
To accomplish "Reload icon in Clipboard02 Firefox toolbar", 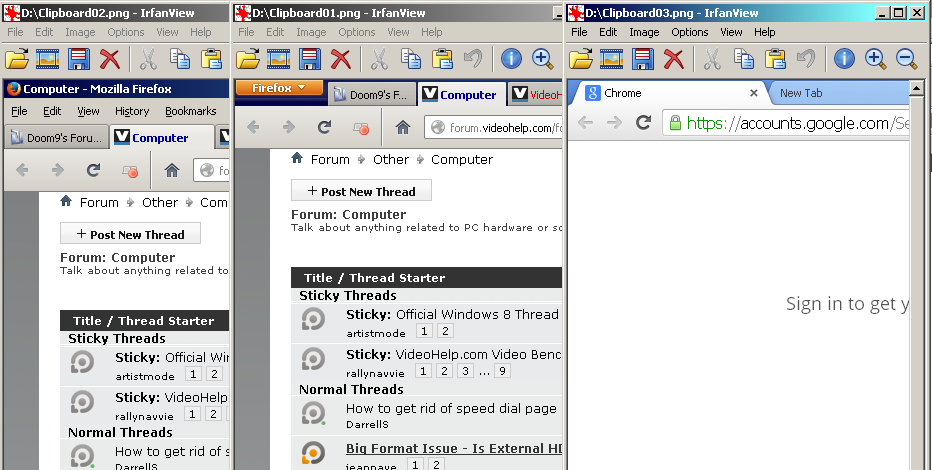I will coord(93,171).
